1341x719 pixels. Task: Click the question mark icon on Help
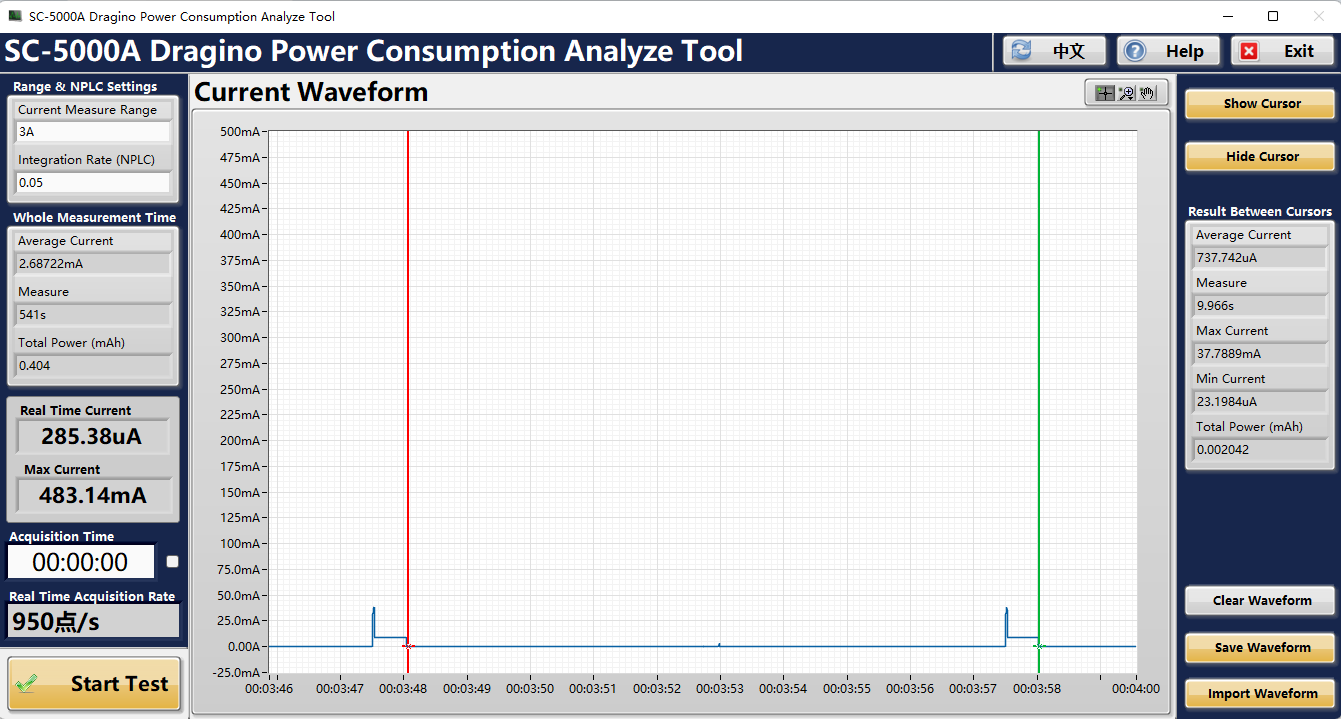(1135, 51)
